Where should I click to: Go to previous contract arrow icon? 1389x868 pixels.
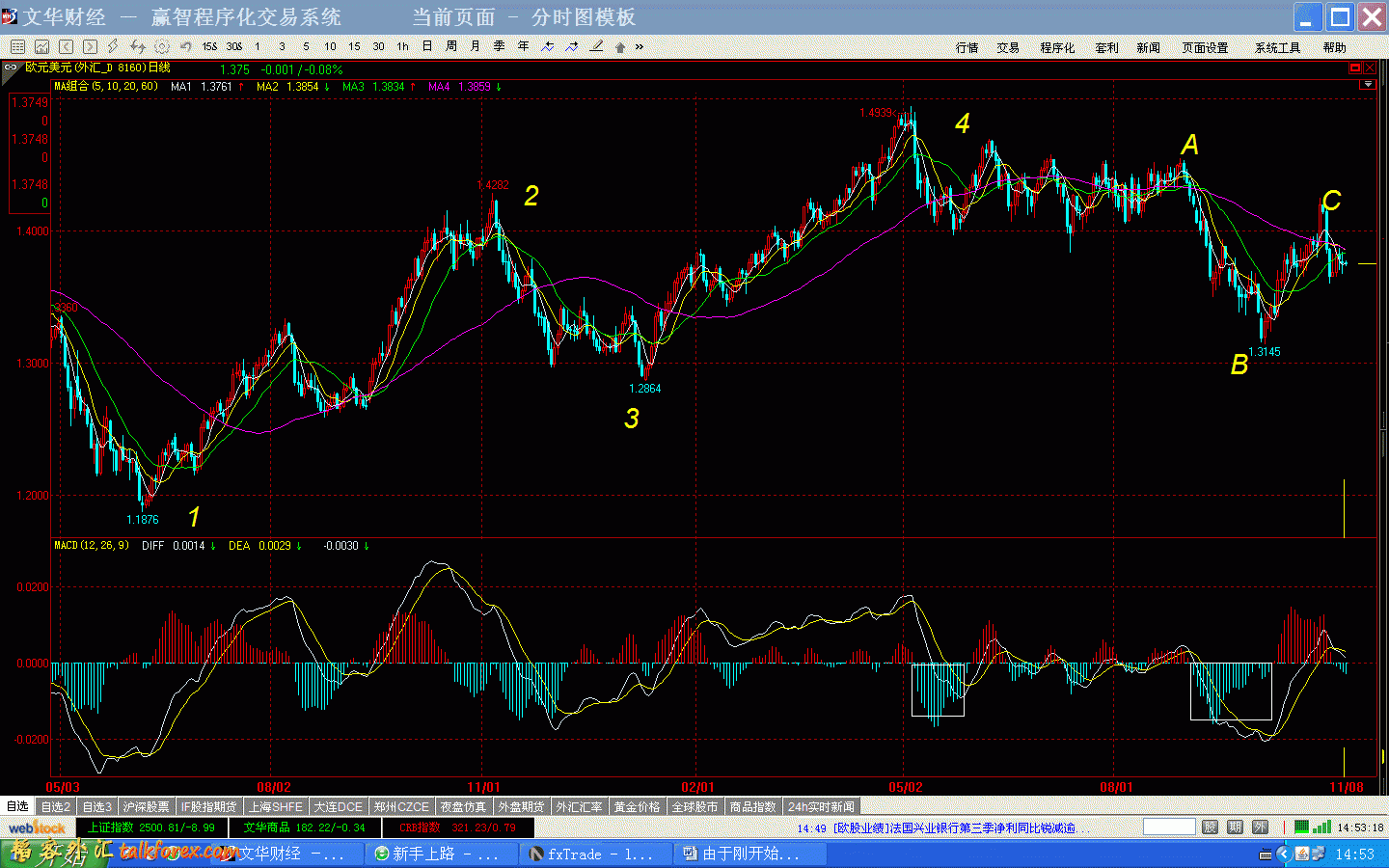pos(66,46)
